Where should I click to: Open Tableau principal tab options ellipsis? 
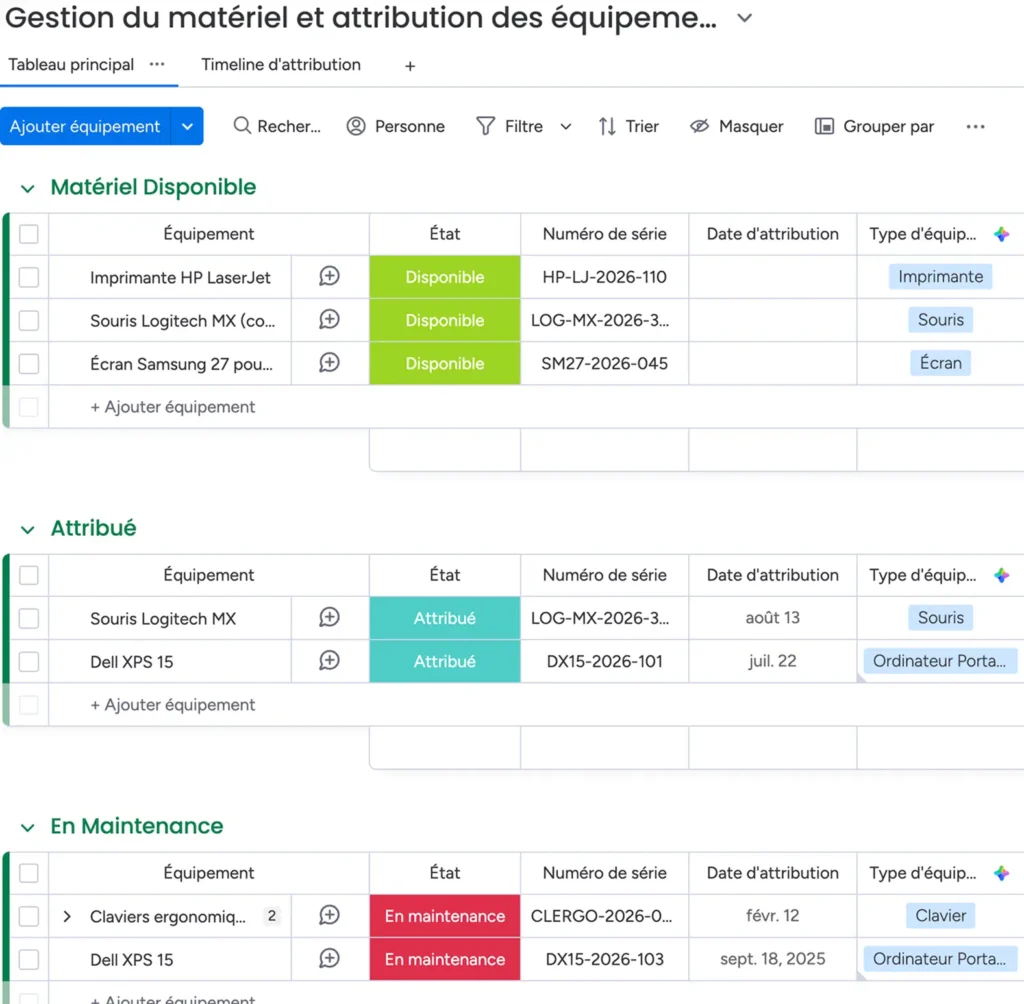pyautogui.click(x=157, y=64)
